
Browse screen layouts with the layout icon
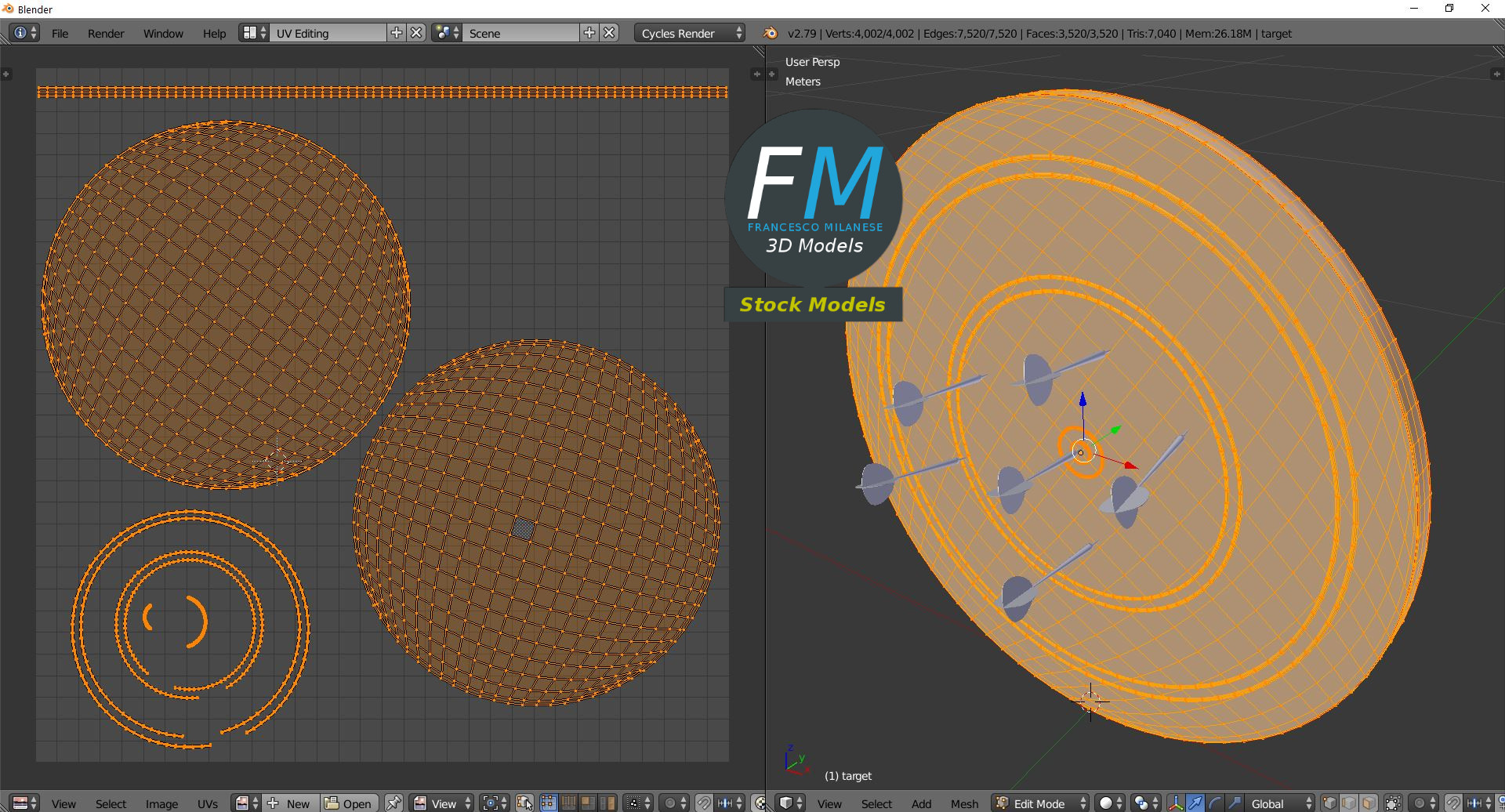[254, 33]
